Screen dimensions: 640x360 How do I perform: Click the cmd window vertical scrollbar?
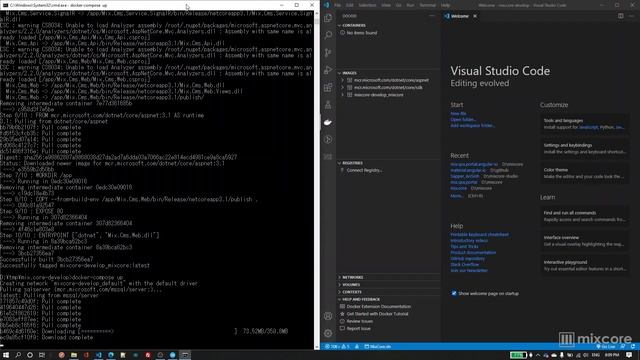pyautogui.click(x=317, y=180)
